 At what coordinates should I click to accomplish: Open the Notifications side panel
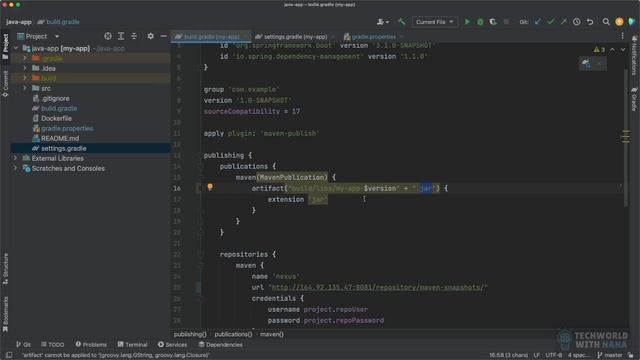point(634,55)
